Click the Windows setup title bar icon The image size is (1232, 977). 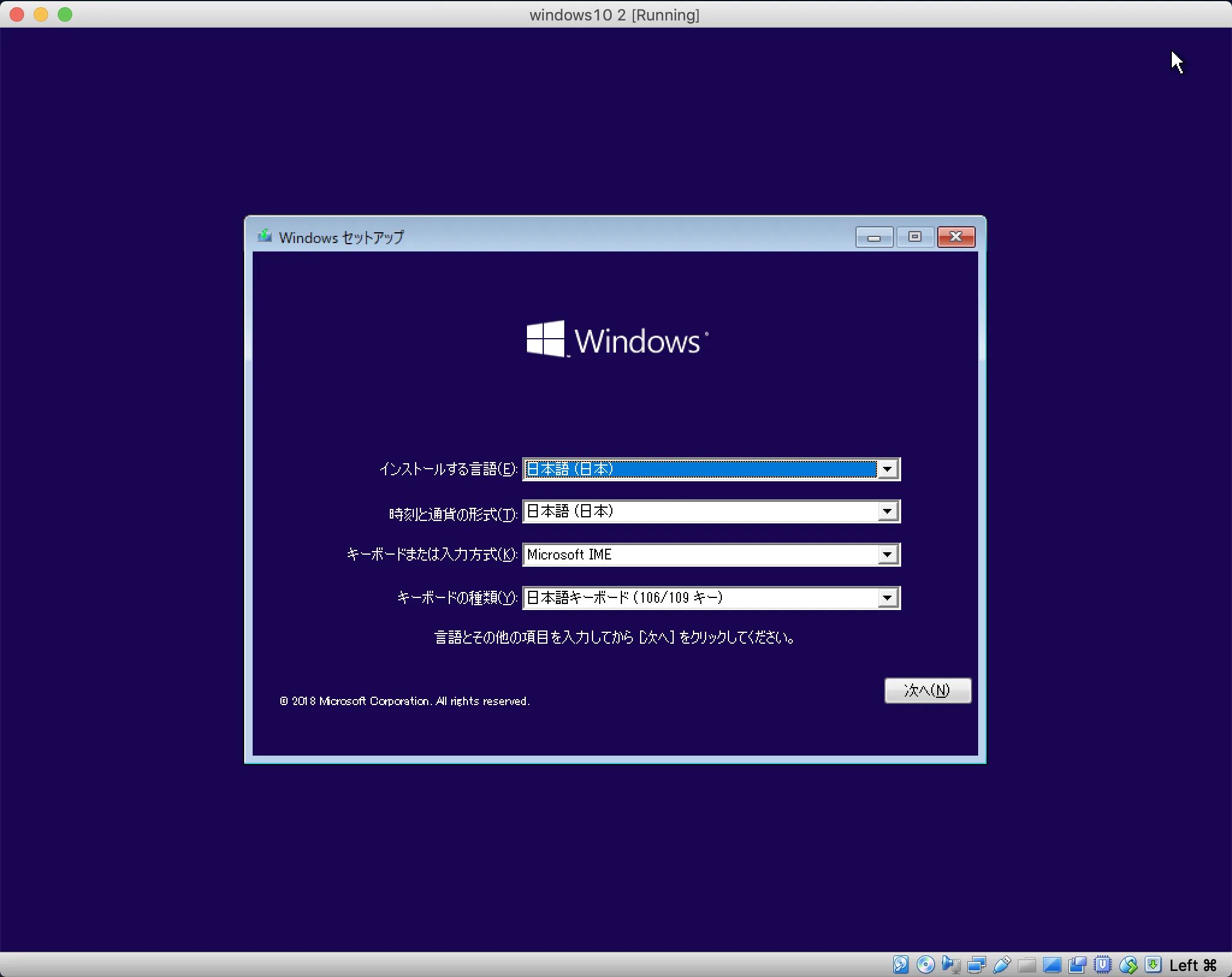coord(265,236)
